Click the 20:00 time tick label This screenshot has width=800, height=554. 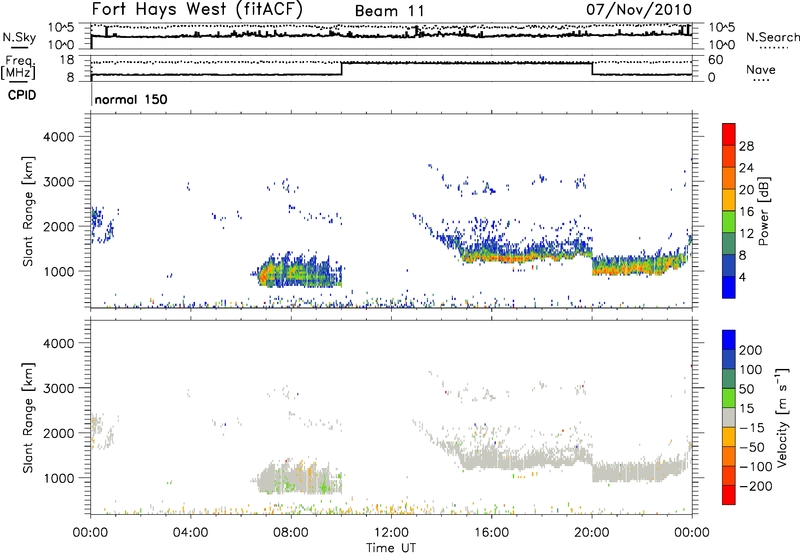point(591,533)
